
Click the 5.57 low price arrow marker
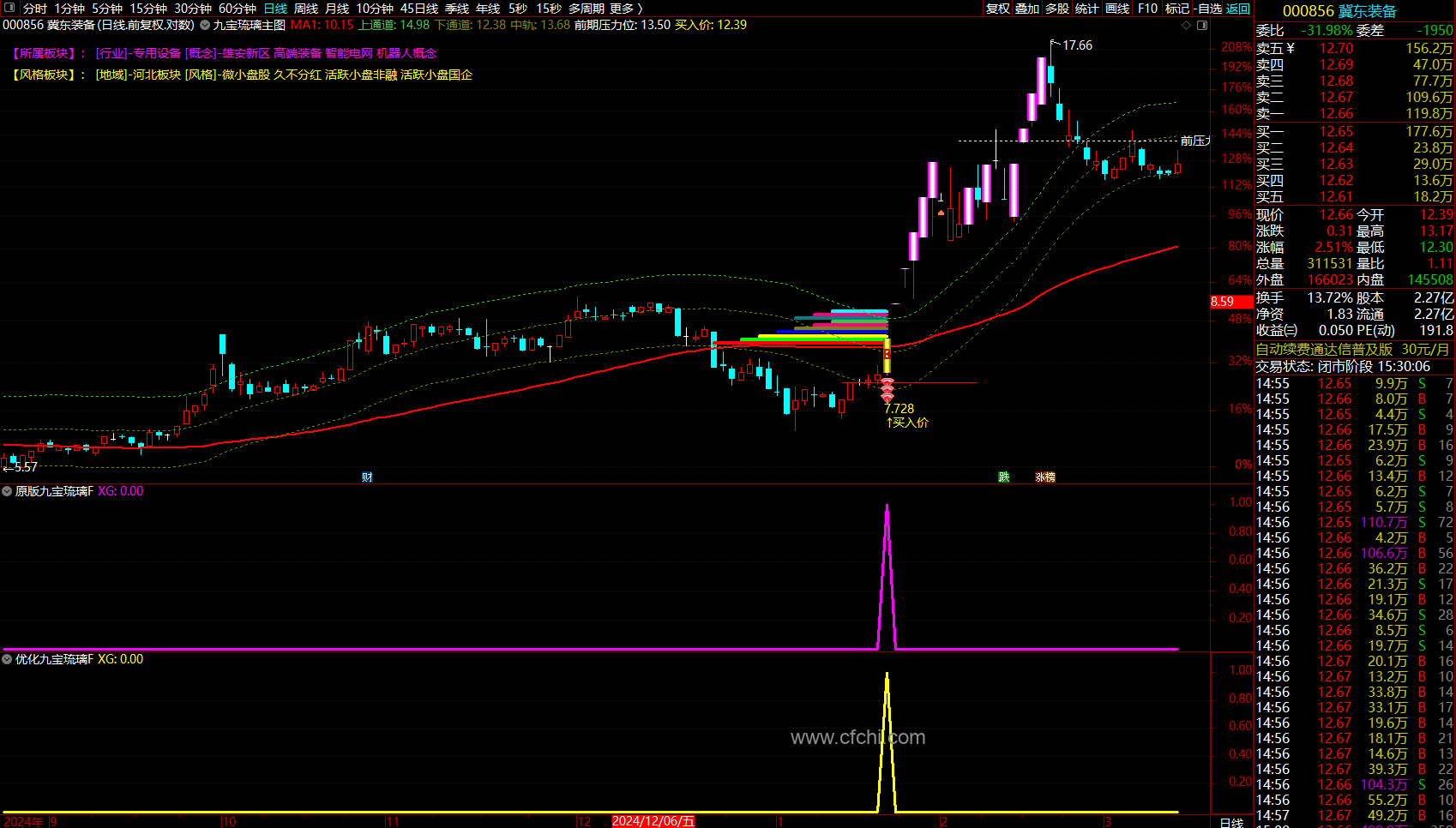(20, 467)
